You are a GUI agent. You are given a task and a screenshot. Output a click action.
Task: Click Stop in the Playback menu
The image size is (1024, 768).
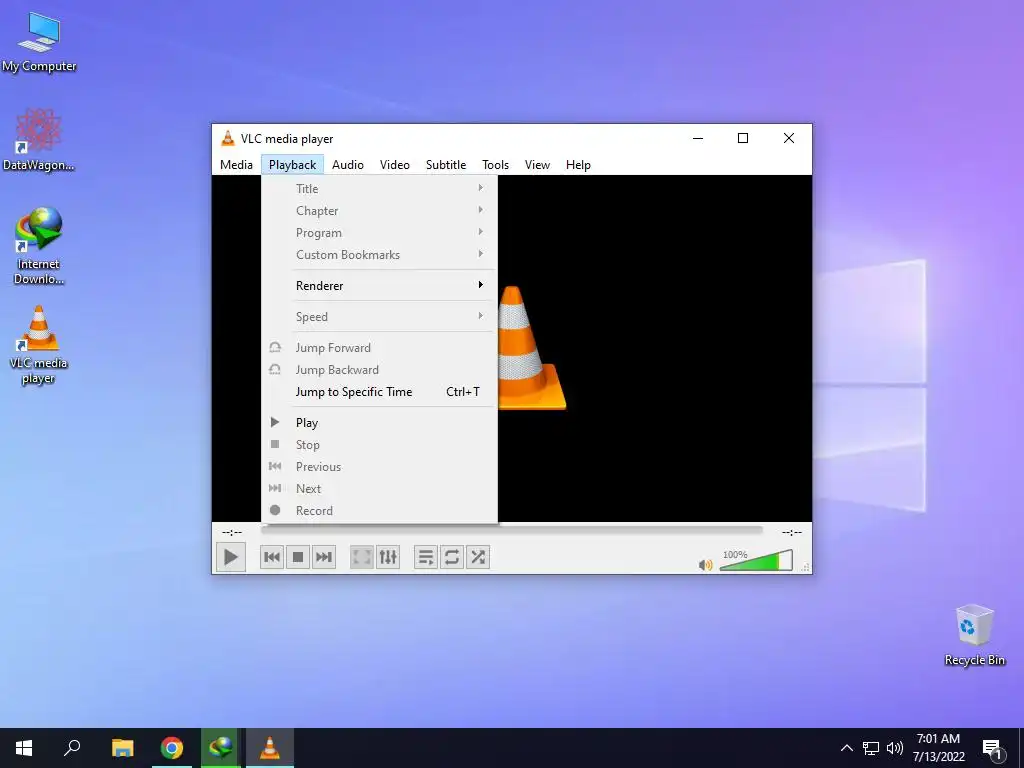(x=379, y=445)
